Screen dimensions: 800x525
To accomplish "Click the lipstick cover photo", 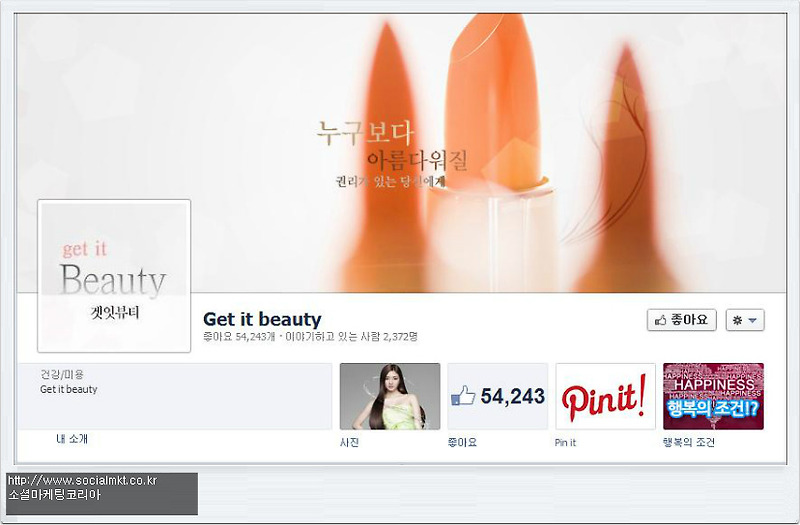I will 402,153.
